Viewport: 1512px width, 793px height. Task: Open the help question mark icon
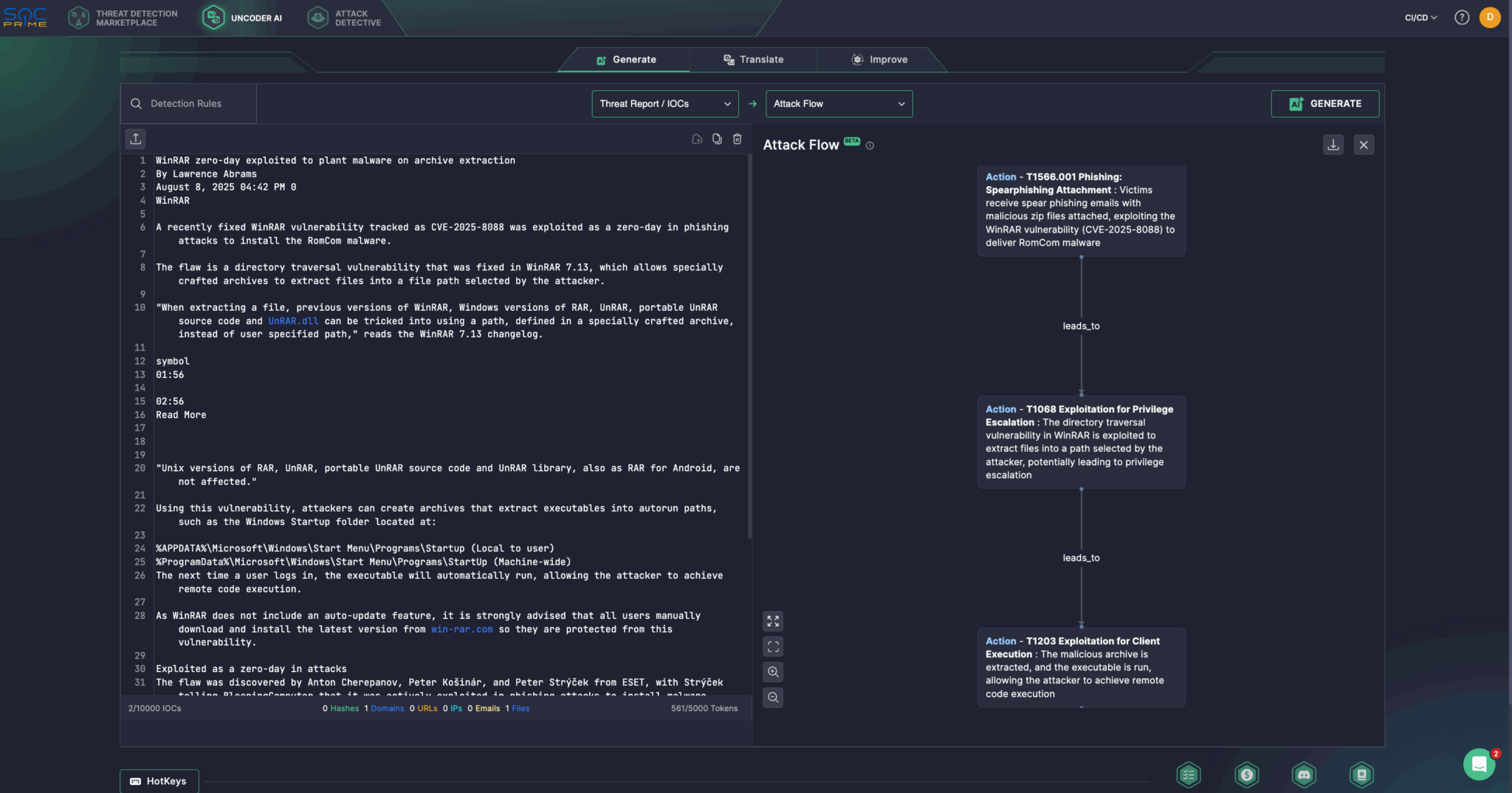click(x=1462, y=18)
